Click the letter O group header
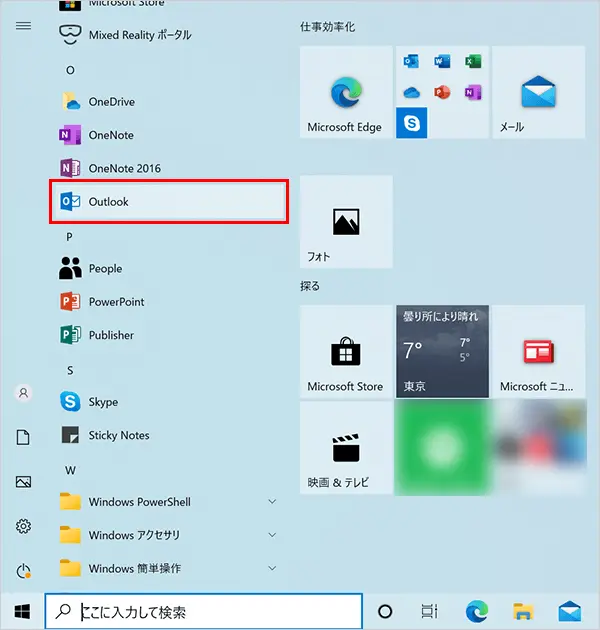Viewport: 600px width, 630px height. (x=70, y=70)
